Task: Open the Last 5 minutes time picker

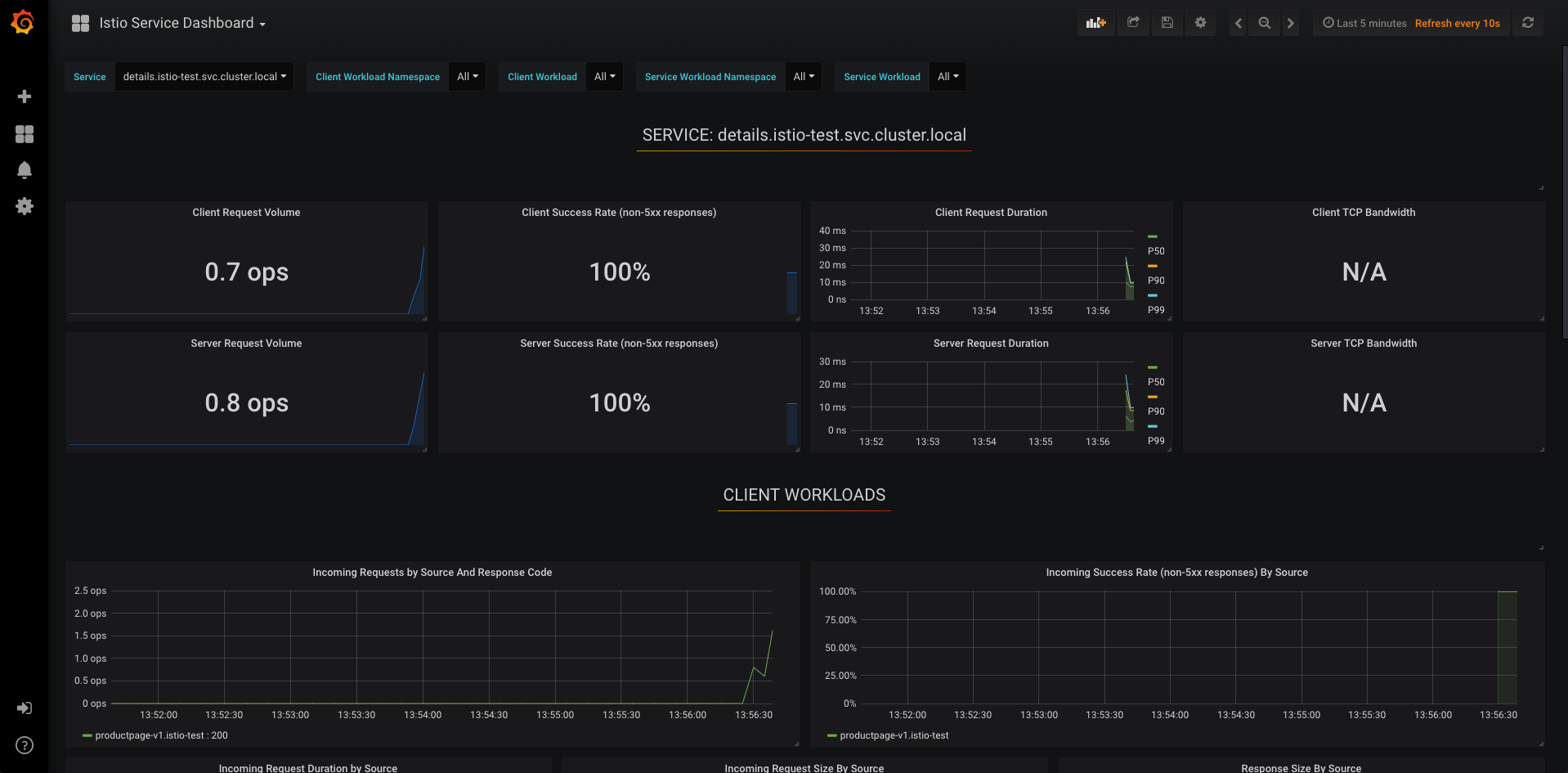Action: coord(1365,23)
